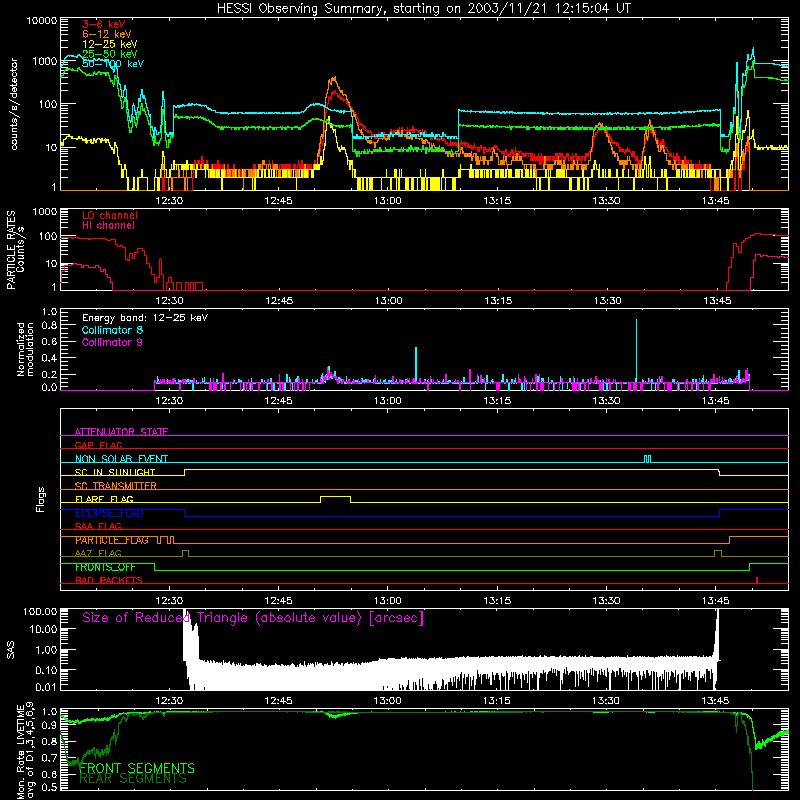Click 13:30 tick under the Flags panel
Viewport: 800px width, 800px height.
click(x=606, y=601)
